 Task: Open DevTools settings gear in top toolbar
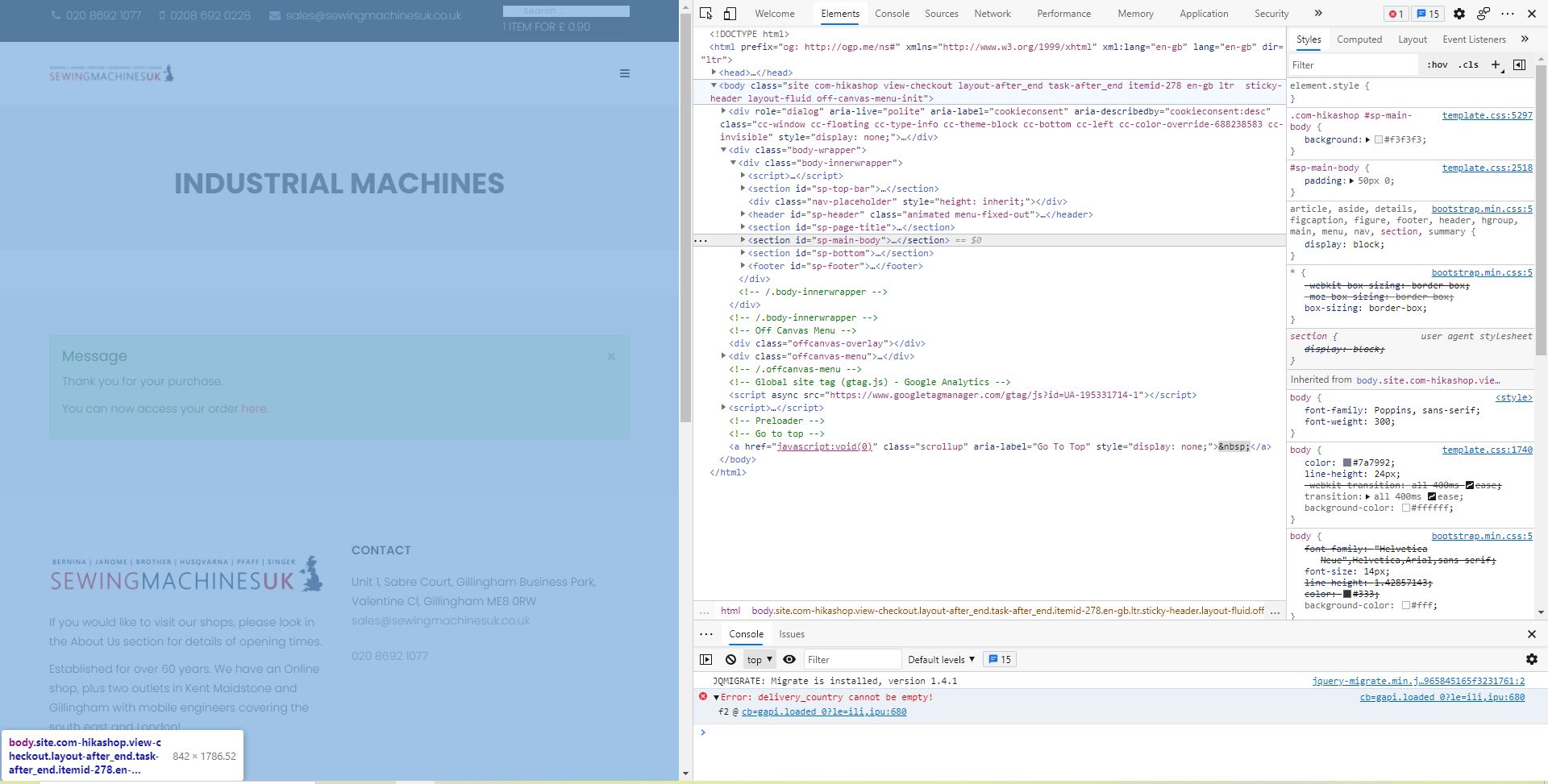pos(1459,14)
